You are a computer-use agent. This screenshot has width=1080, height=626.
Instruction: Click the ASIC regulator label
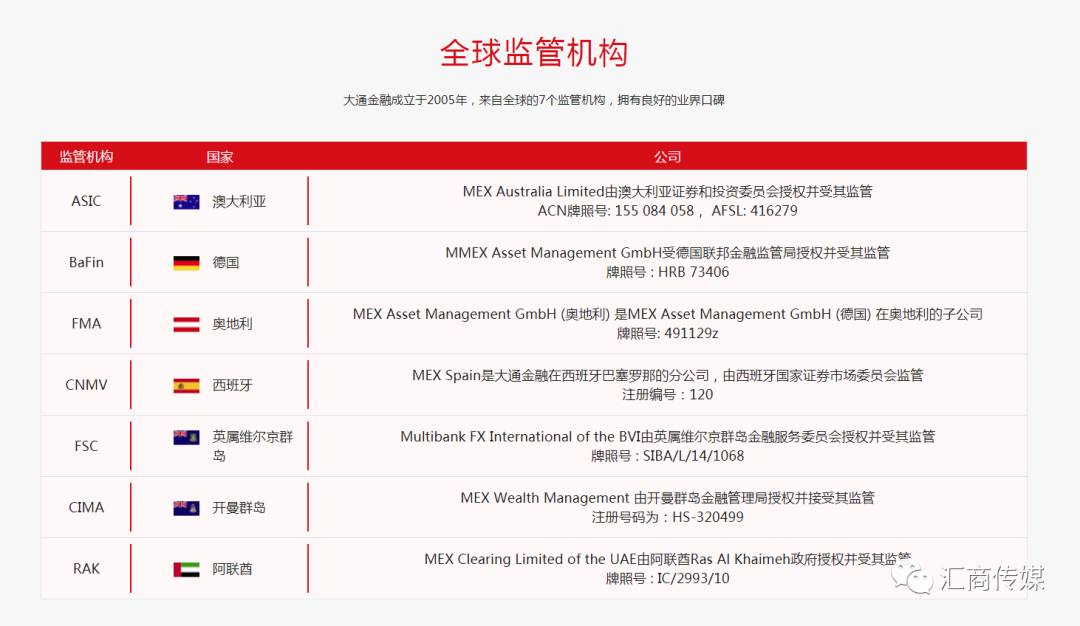pos(86,201)
